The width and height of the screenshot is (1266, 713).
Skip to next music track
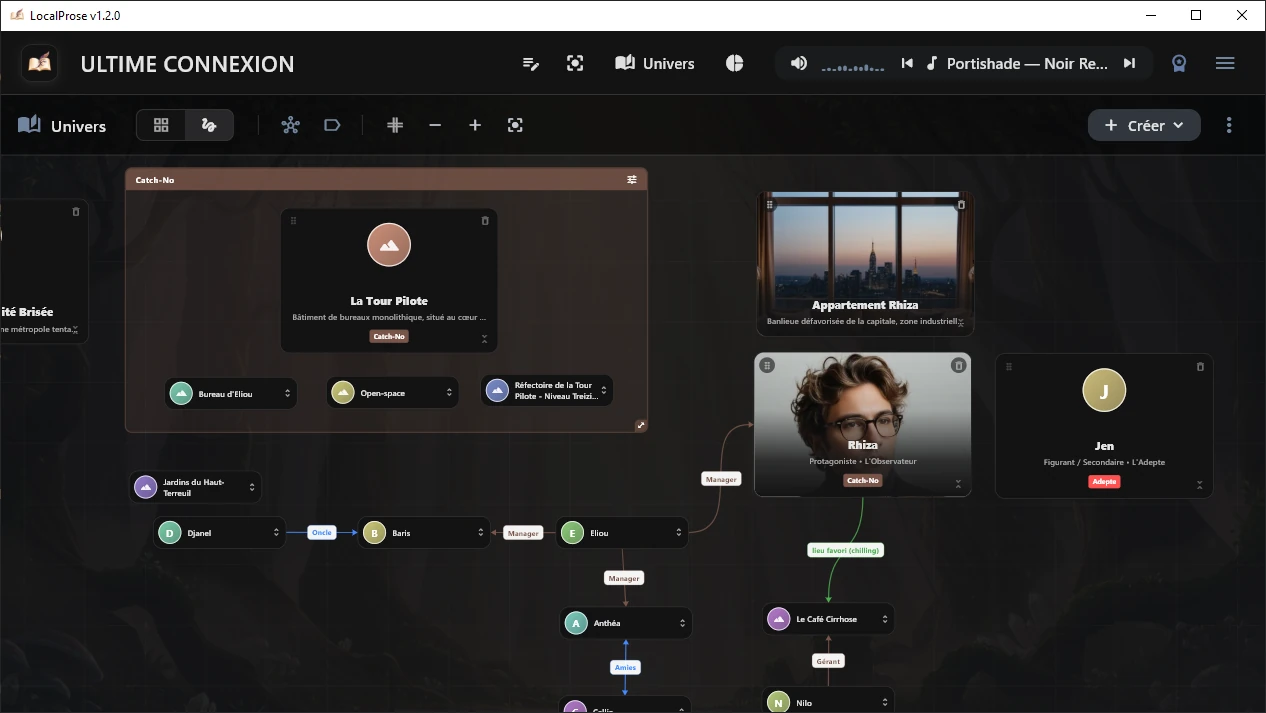(1129, 64)
